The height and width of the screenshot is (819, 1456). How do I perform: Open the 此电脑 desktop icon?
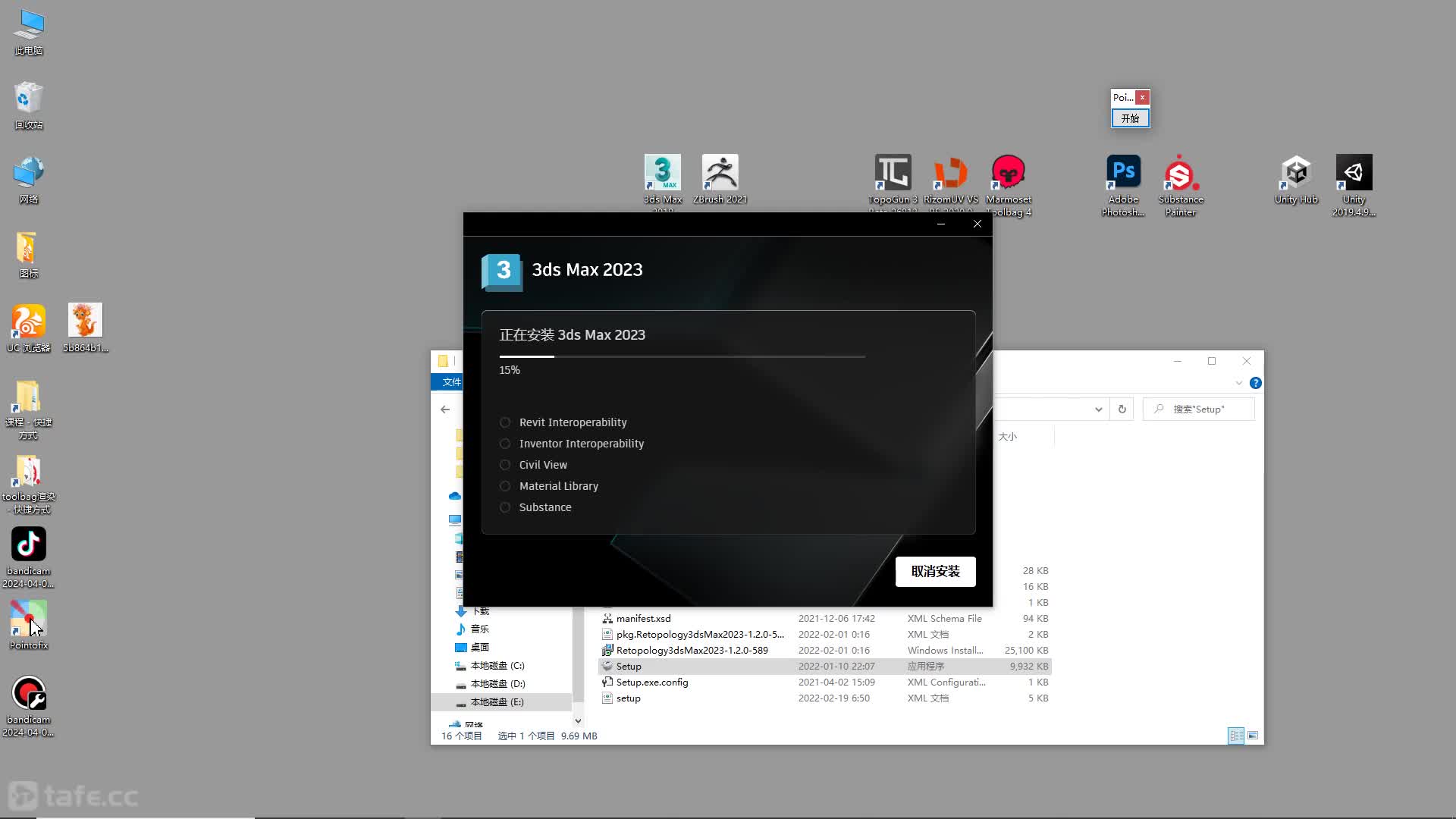coord(29,33)
